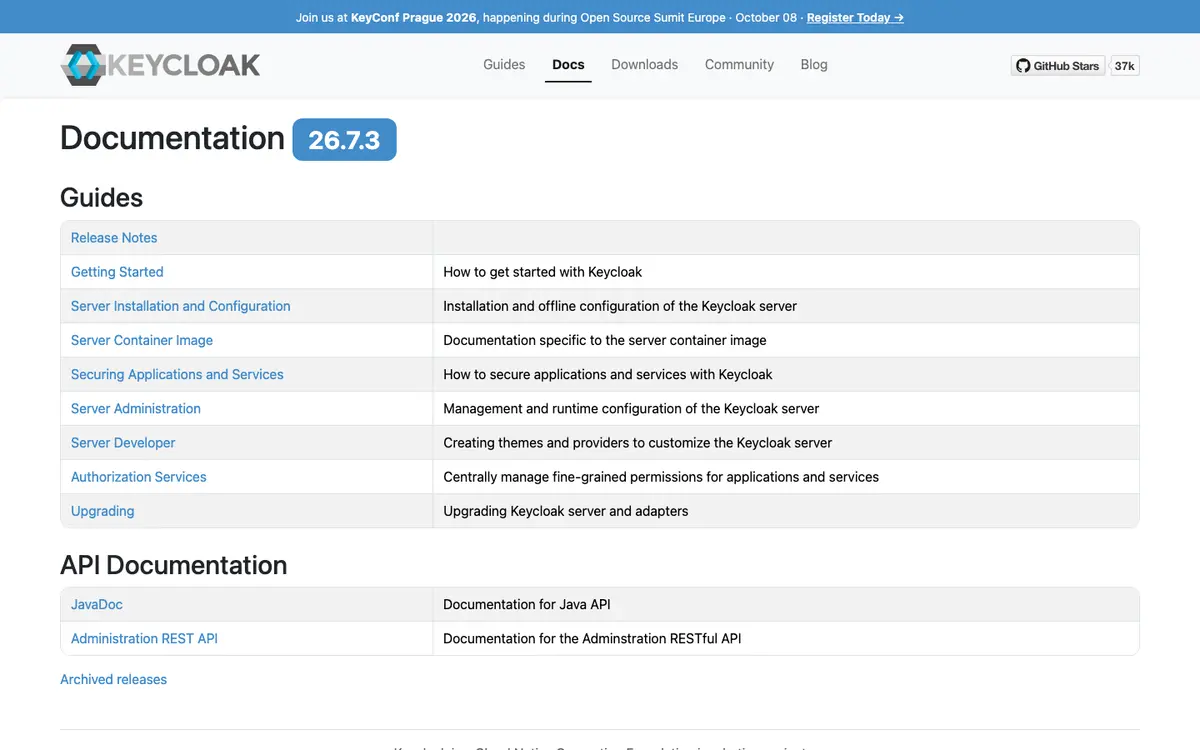
Task: Click the "Guides" section heading
Action: click(x=102, y=197)
